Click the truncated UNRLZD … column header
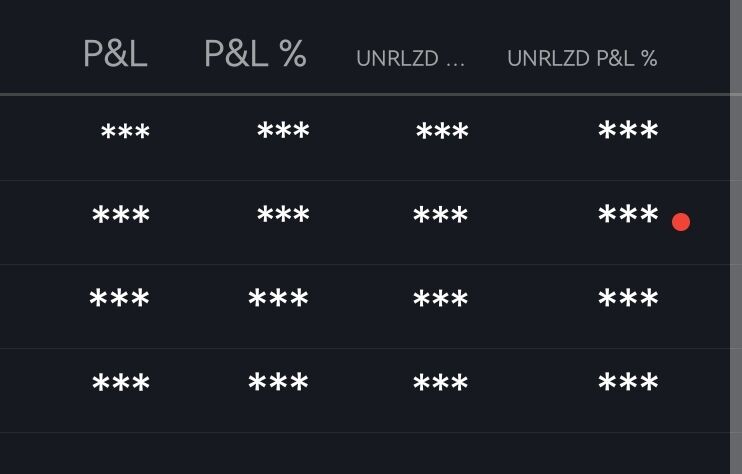This screenshot has width=742, height=474. (410, 59)
